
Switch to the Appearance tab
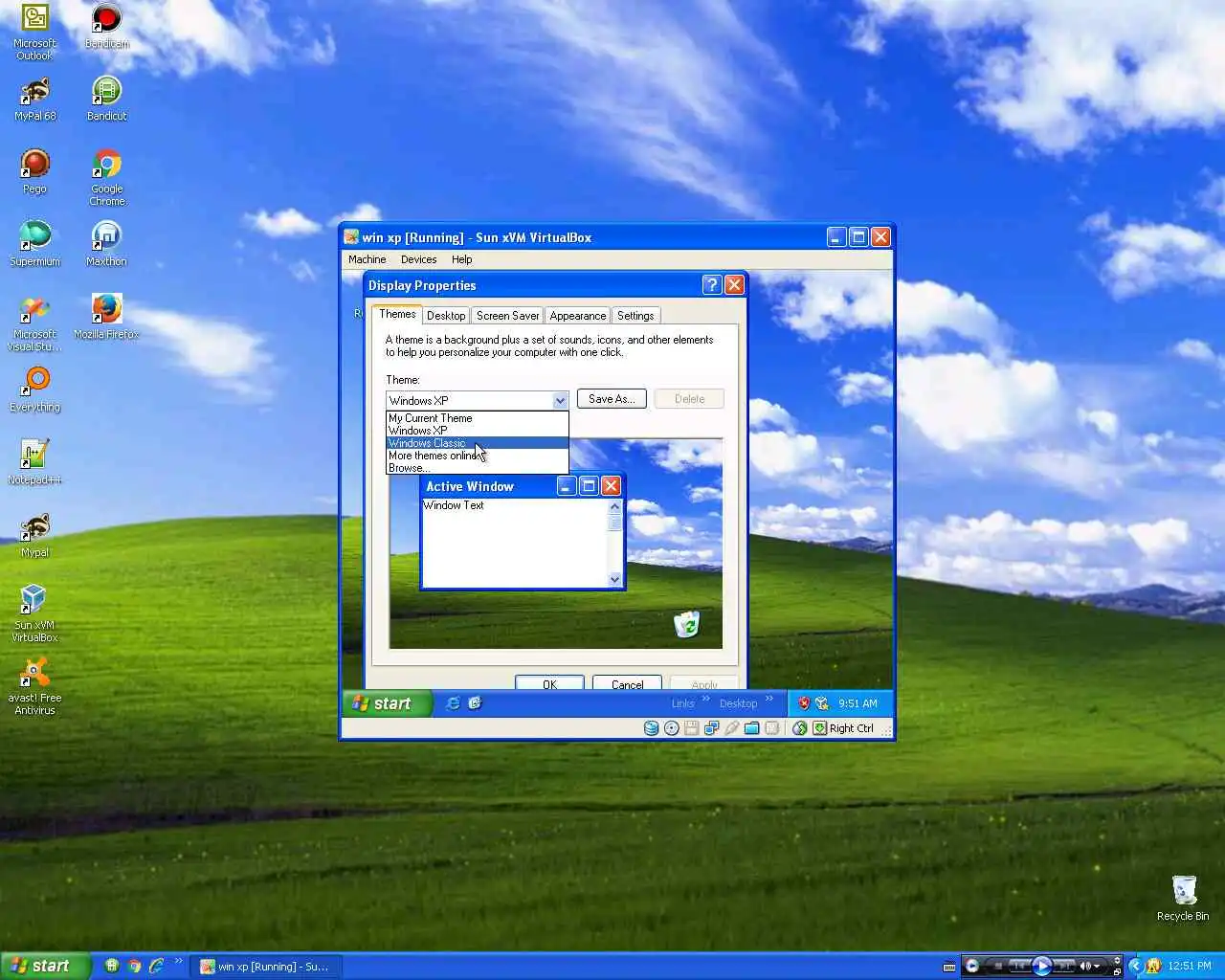(x=578, y=316)
